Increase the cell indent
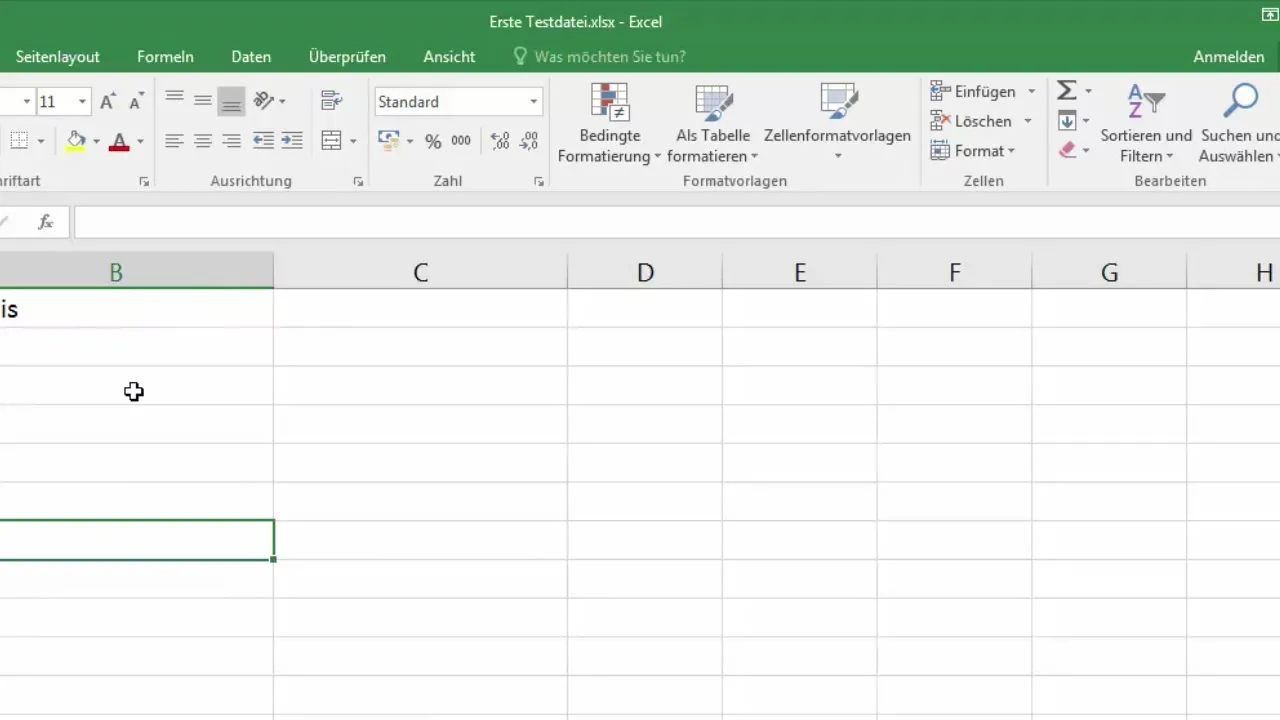 pos(292,141)
